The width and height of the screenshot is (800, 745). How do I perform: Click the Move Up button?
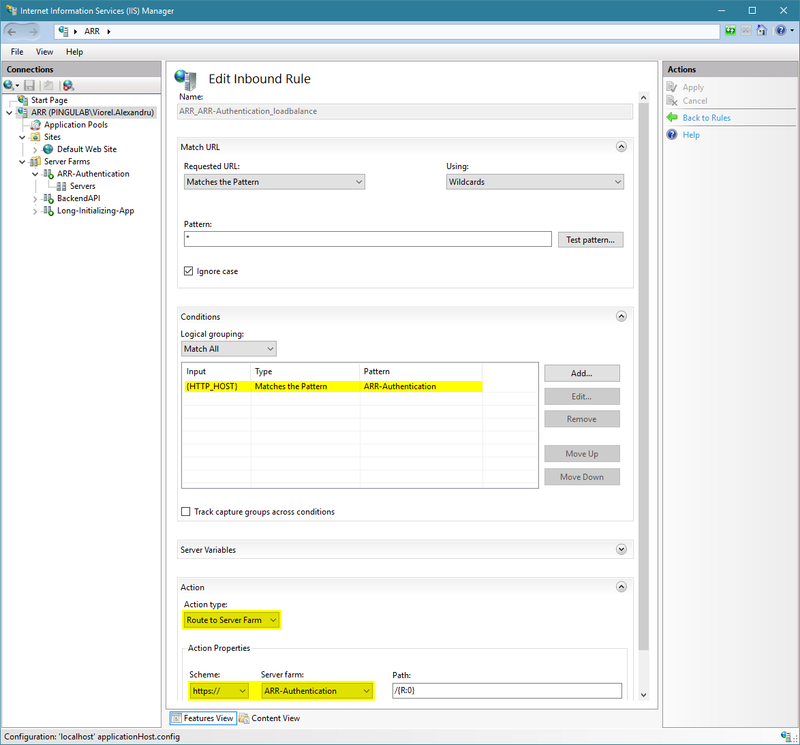click(x=582, y=454)
